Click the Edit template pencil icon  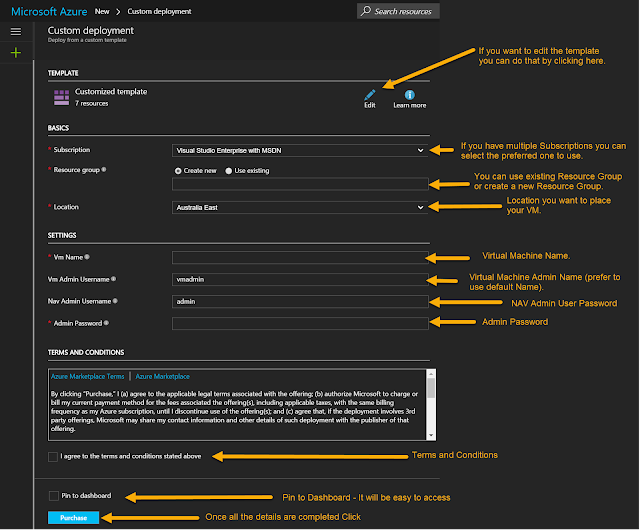370,93
